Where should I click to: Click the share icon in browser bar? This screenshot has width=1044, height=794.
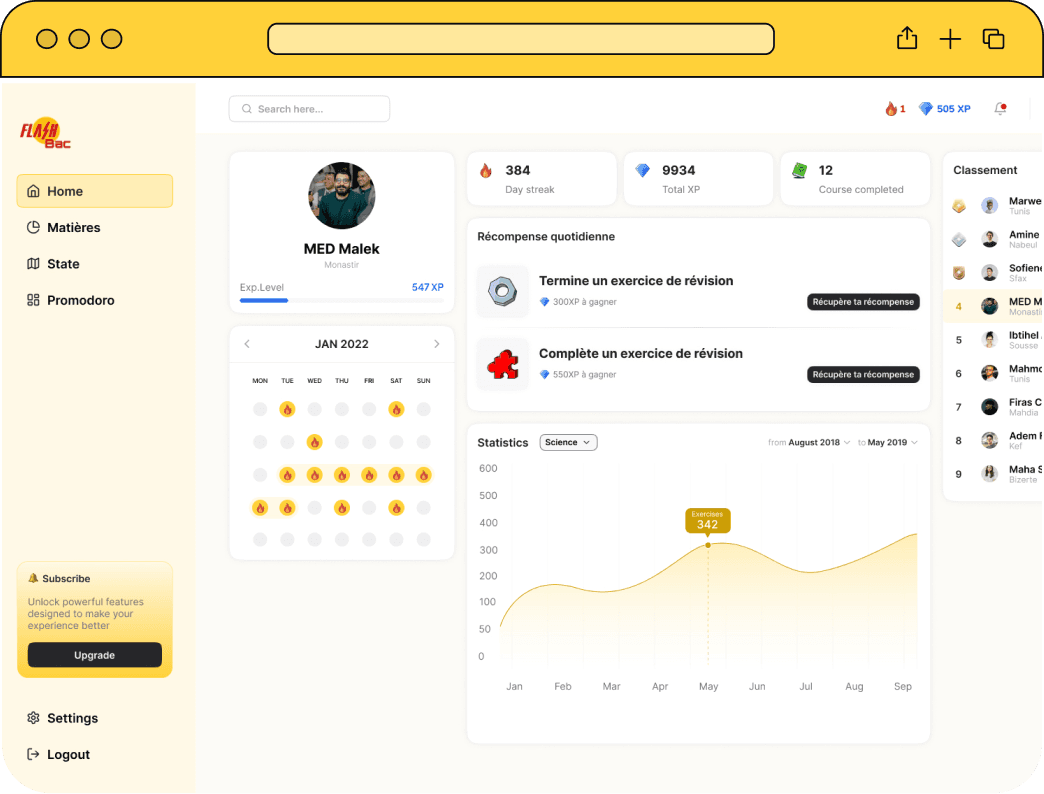906,39
